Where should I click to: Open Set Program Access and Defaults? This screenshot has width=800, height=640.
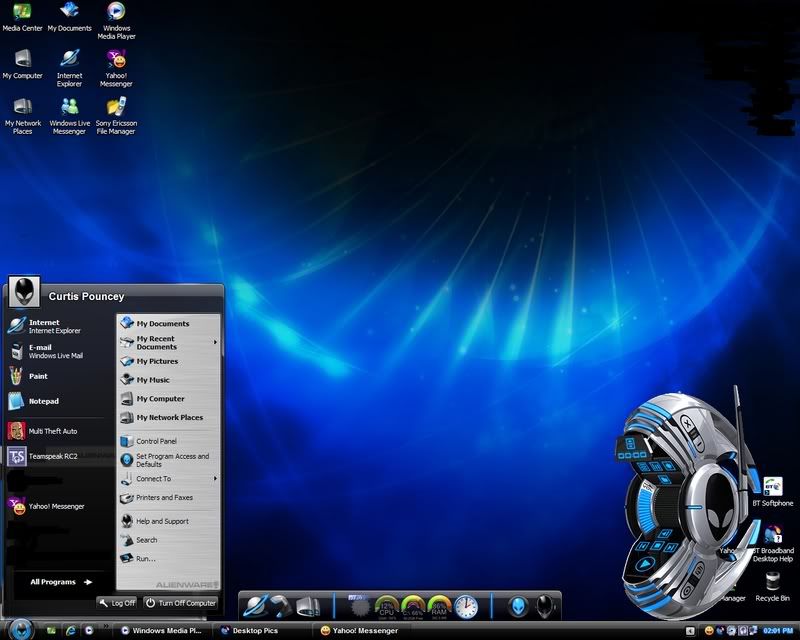169,460
